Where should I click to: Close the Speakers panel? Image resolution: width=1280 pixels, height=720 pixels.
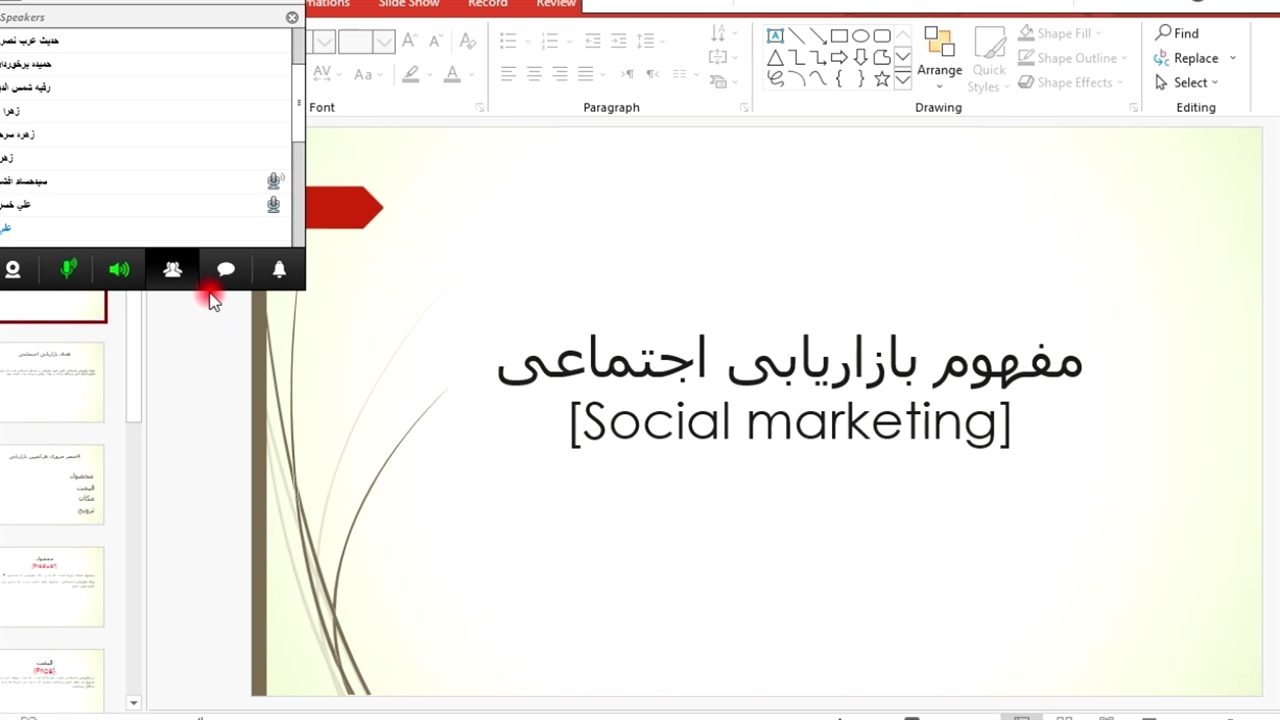[292, 17]
